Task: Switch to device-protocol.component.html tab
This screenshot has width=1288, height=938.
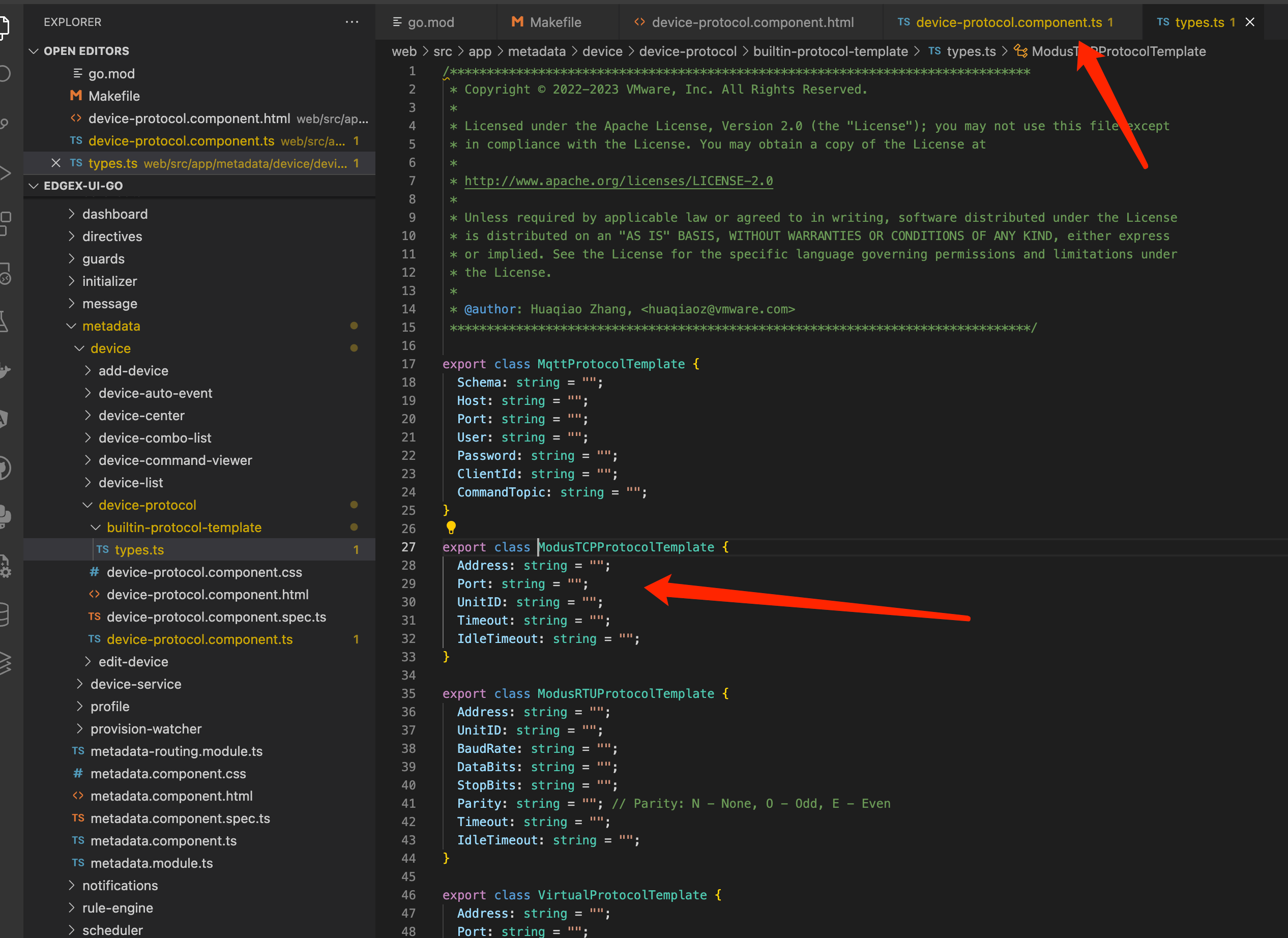Action: [752, 23]
